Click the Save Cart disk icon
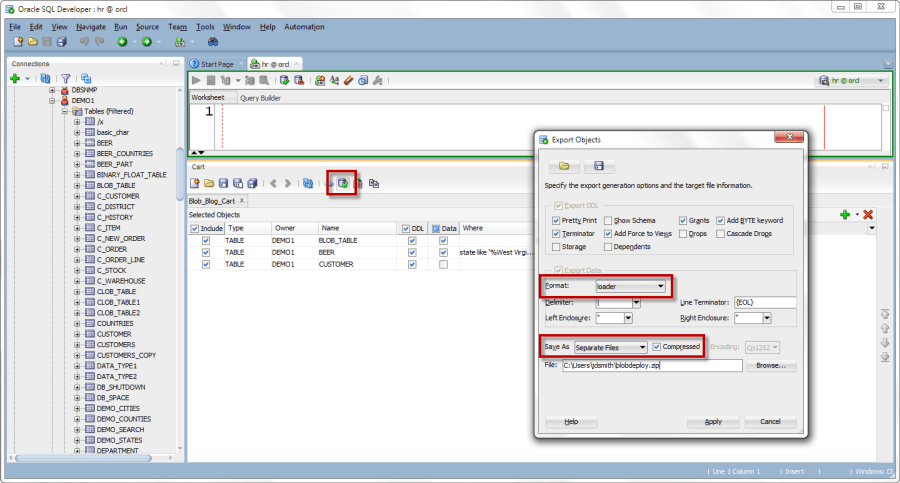 tap(223, 183)
